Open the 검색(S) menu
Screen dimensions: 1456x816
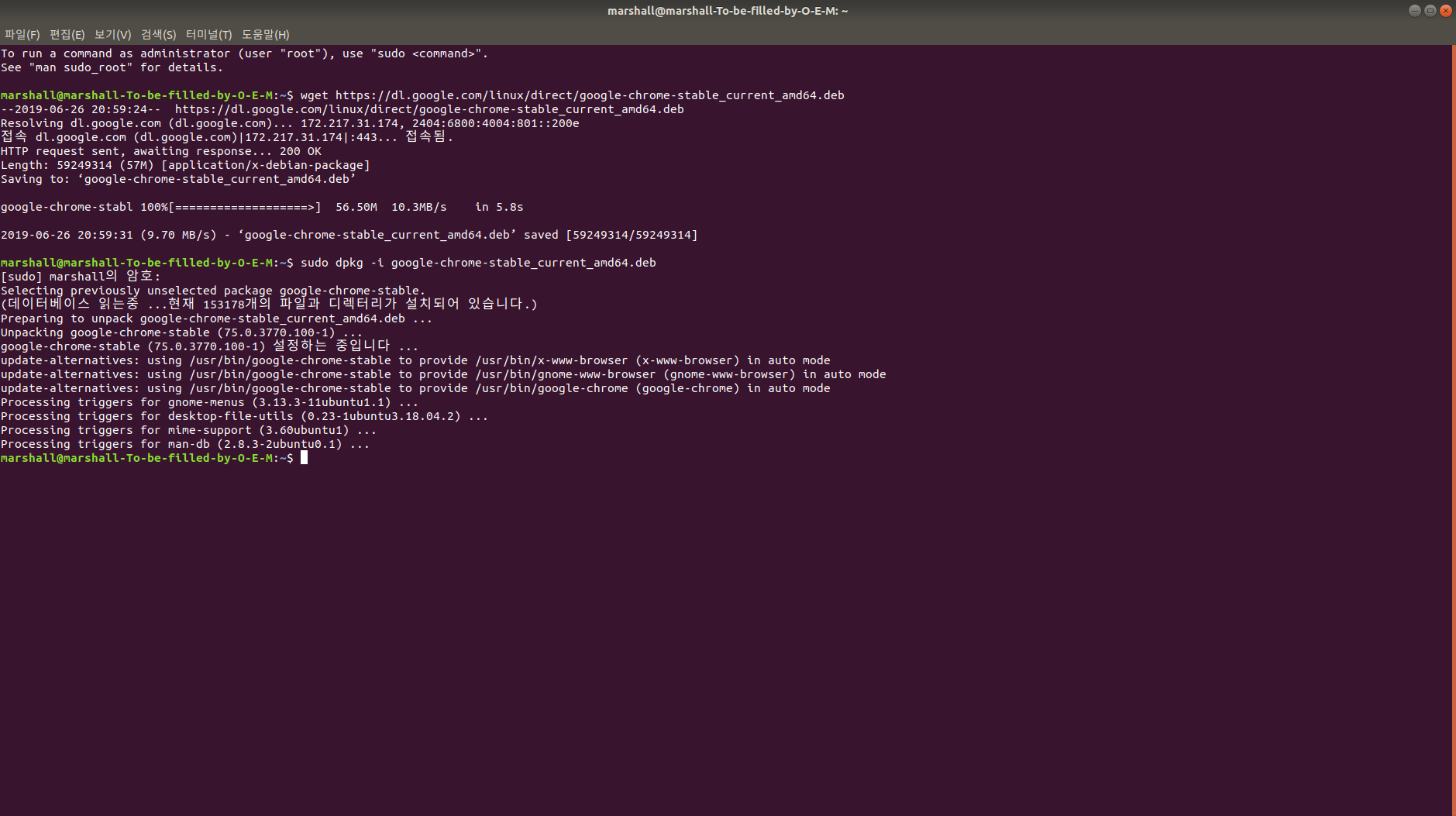[x=158, y=35]
